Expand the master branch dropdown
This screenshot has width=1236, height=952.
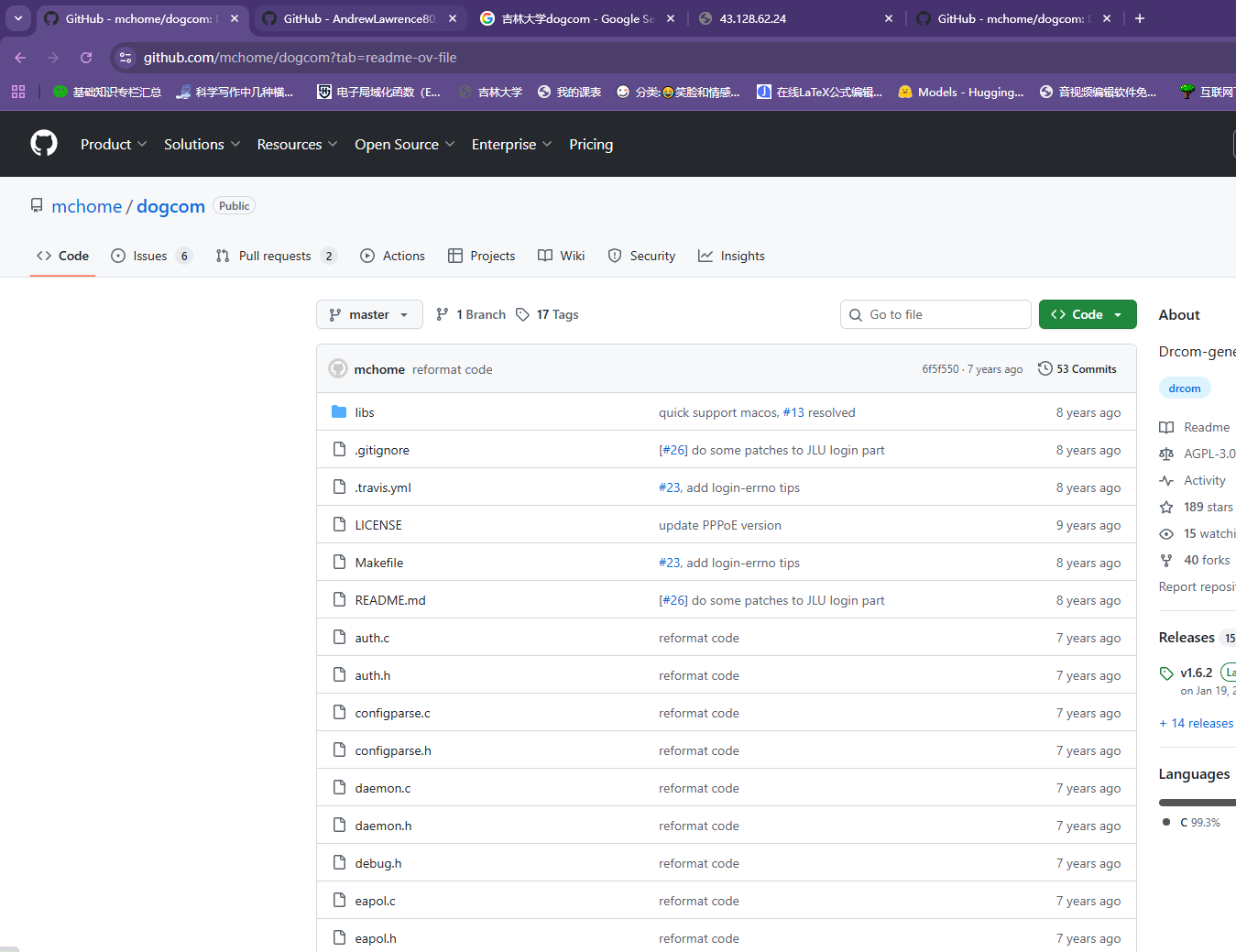pos(369,314)
